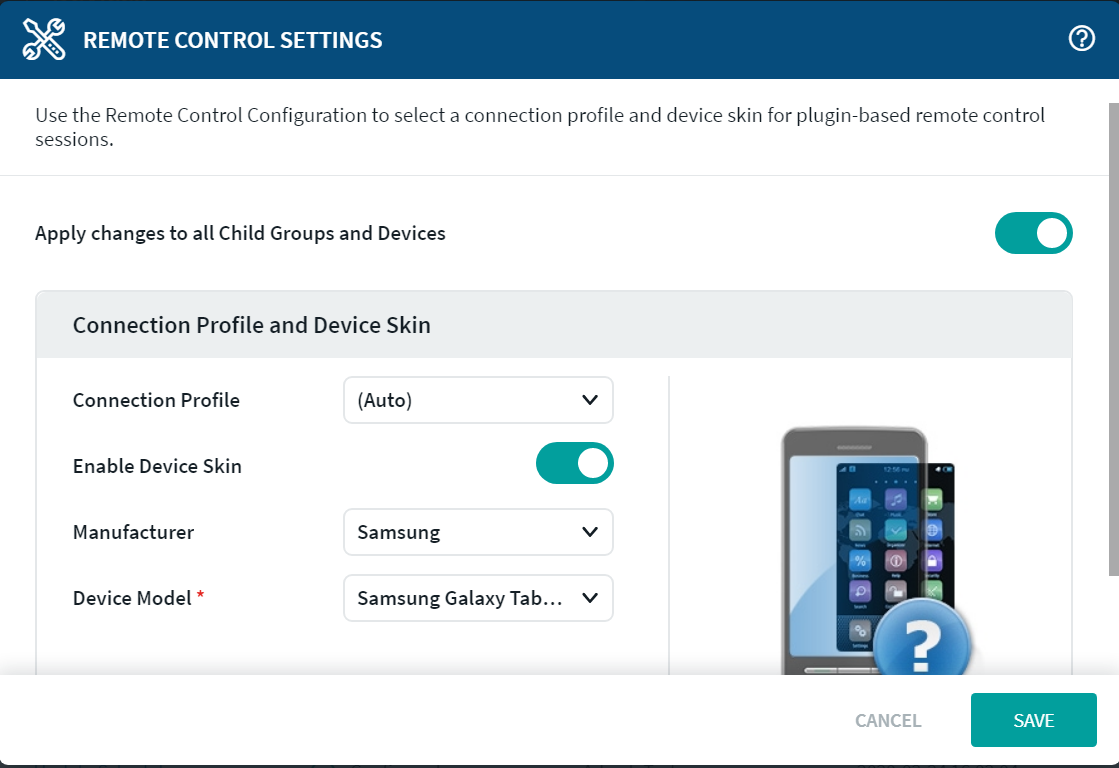Expand the Manufacturer dropdown showing Samsung
Screen dimensions: 1119x768
[478, 532]
